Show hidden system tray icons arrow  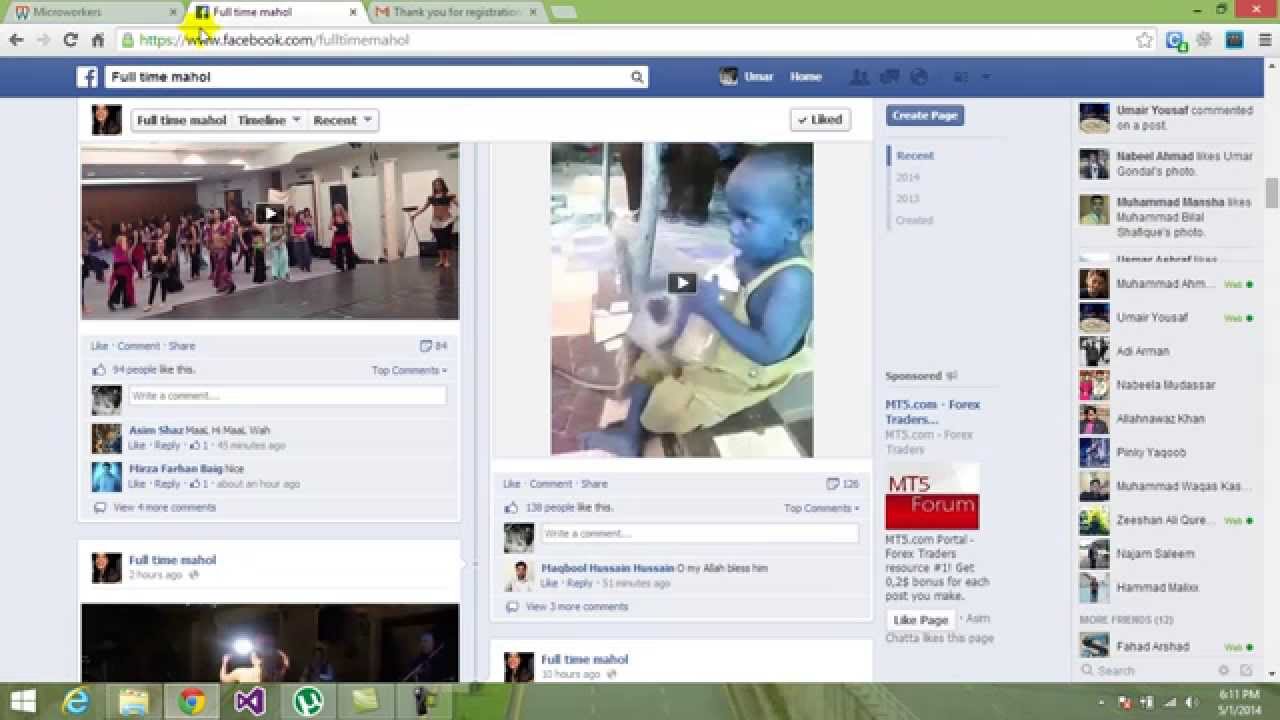point(1102,702)
